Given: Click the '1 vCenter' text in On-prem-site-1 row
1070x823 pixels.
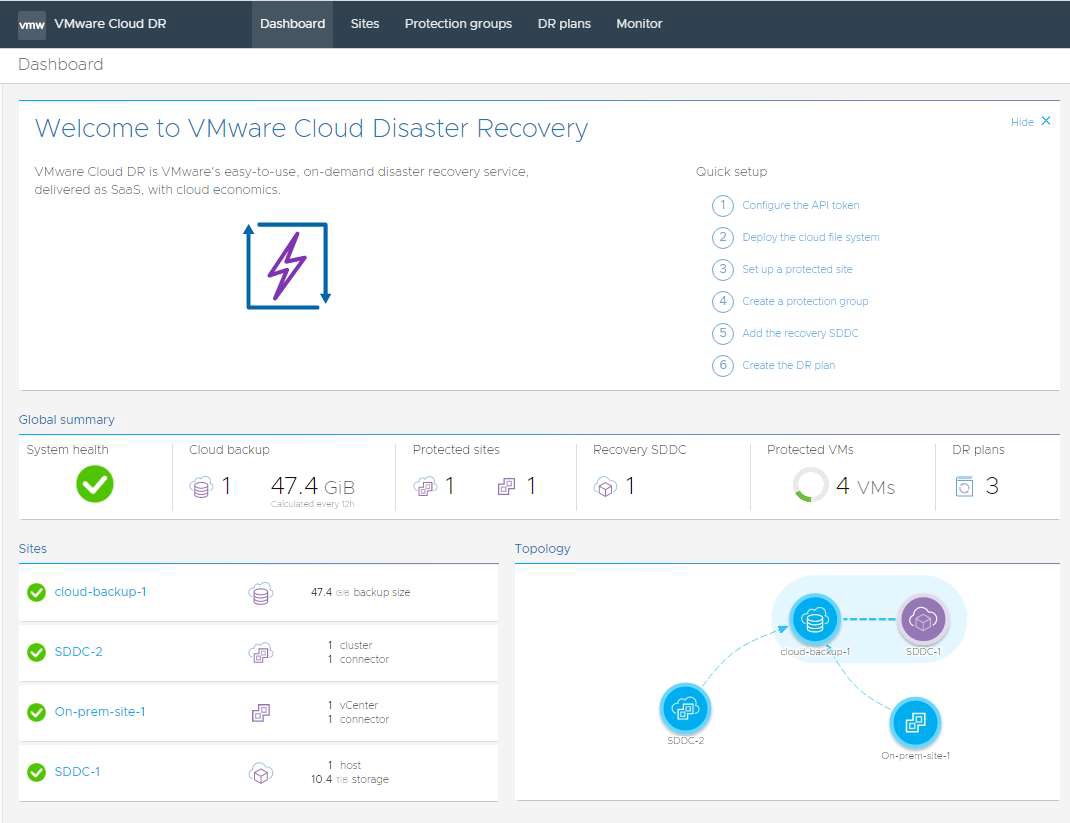Looking at the screenshot, I should (x=353, y=705).
